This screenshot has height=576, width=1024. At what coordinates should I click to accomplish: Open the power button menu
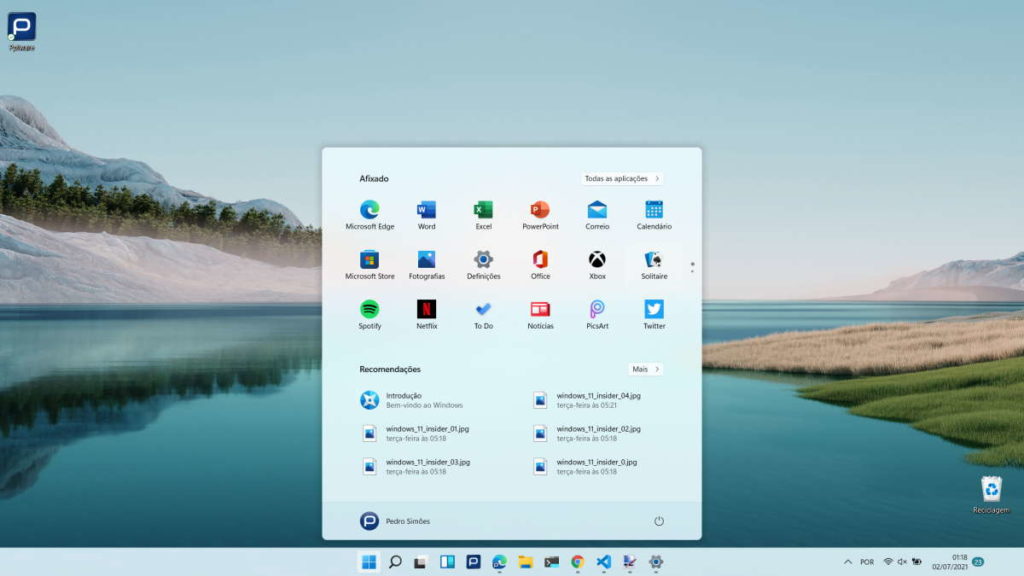pos(660,520)
